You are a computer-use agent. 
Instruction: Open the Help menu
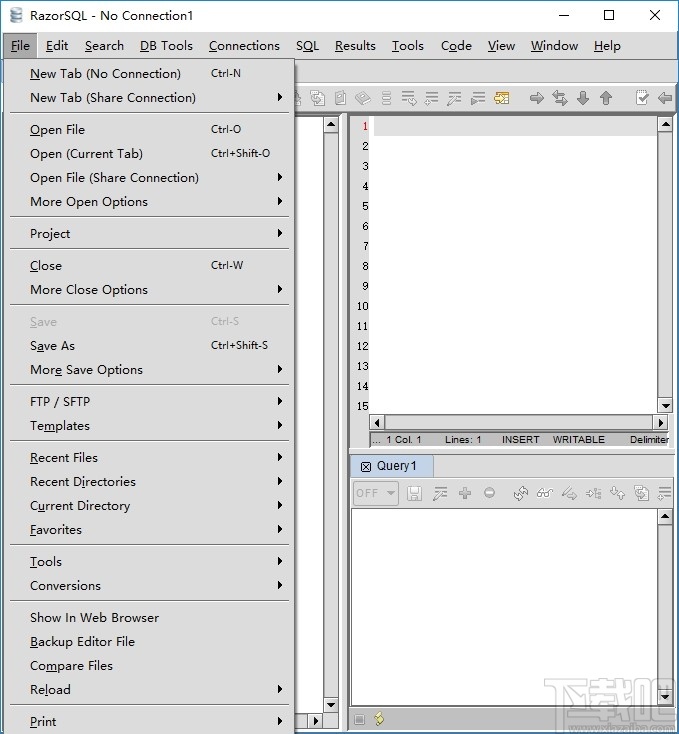coord(607,46)
